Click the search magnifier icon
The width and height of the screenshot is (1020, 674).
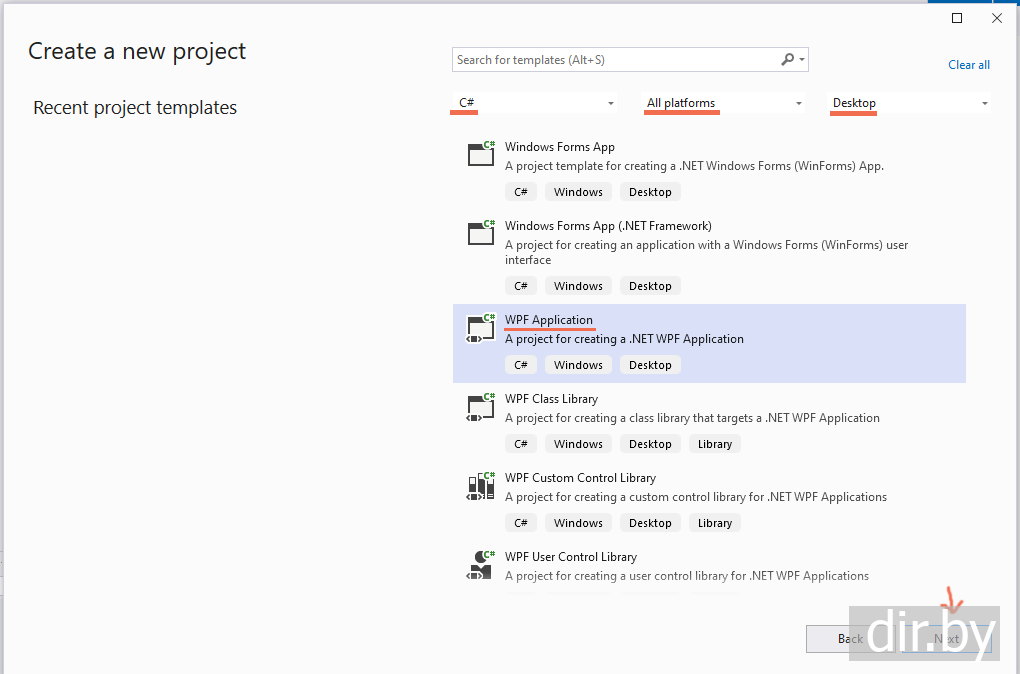[x=788, y=60]
